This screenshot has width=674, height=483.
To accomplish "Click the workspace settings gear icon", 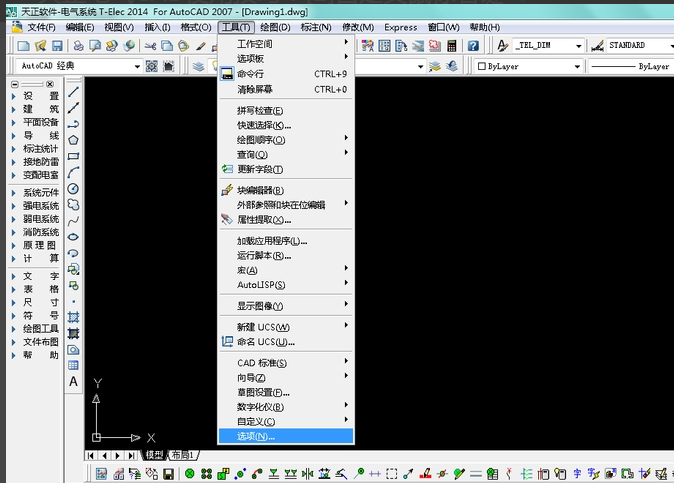I will click(152, 66).
